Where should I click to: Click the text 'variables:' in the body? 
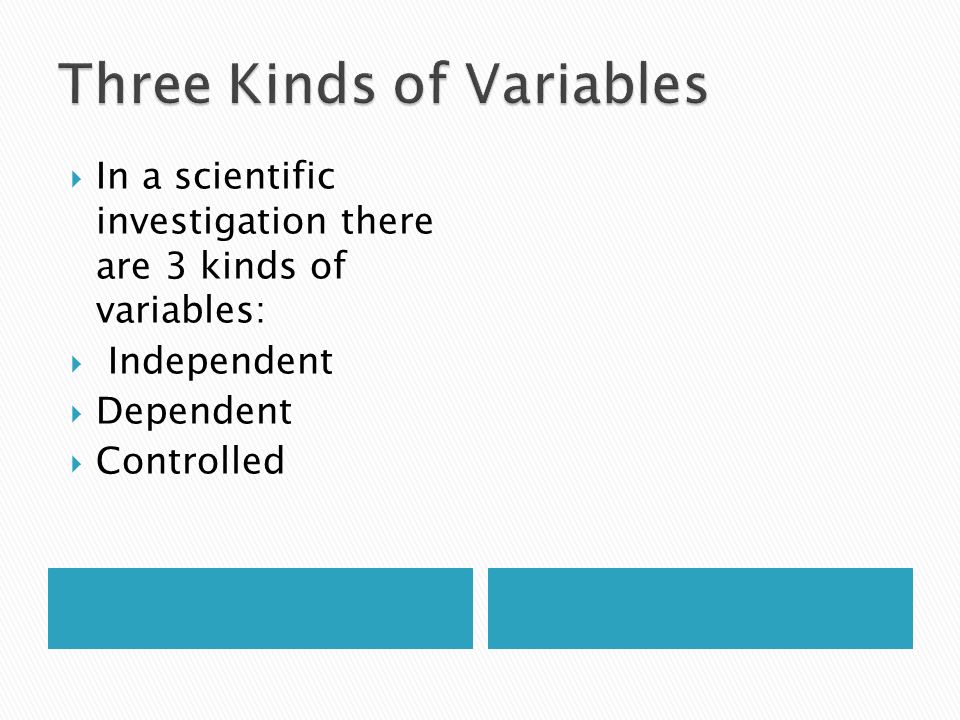(181, 310)
